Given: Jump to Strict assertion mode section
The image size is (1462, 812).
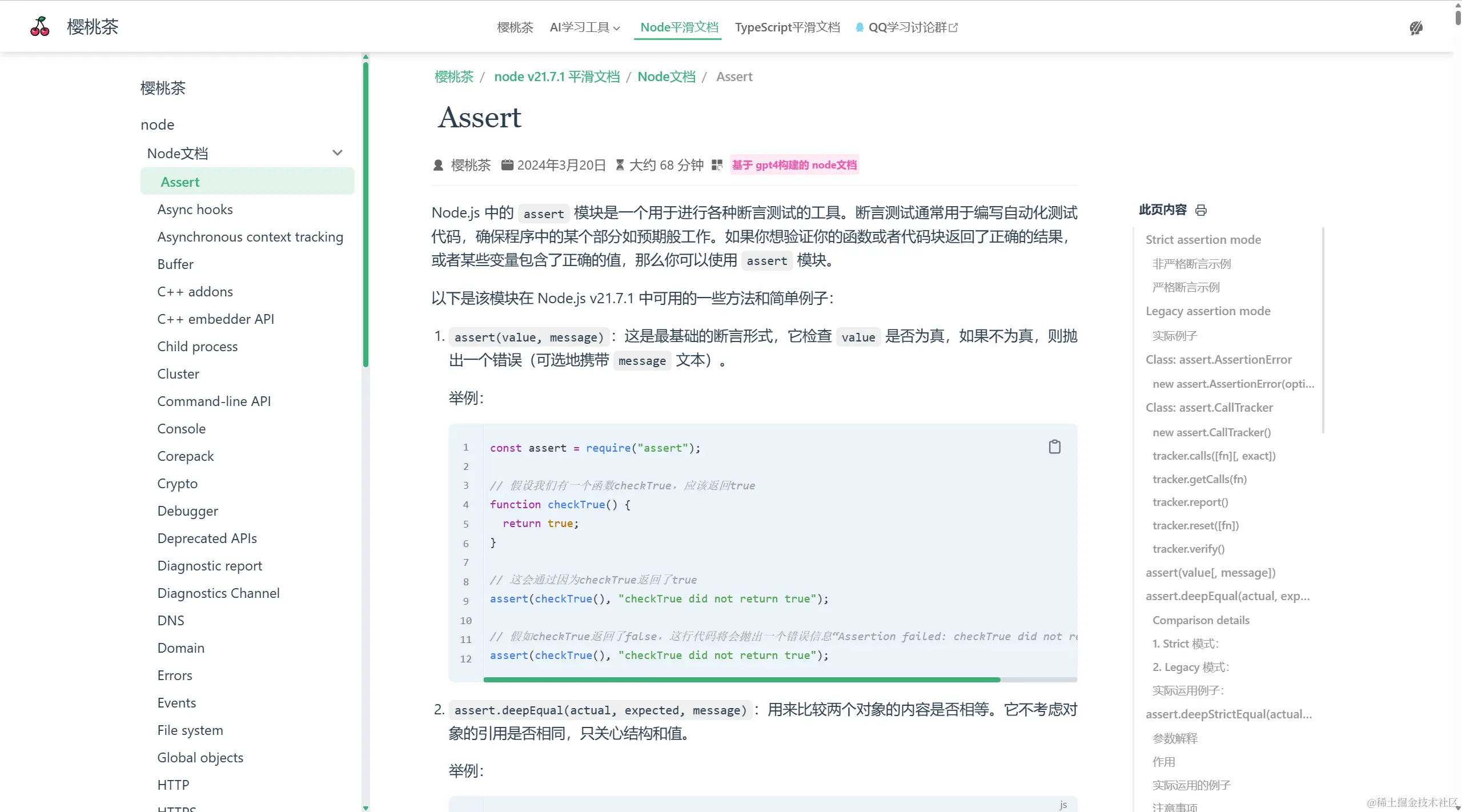Looking at the screenshot, I should tap(1203, 240).
